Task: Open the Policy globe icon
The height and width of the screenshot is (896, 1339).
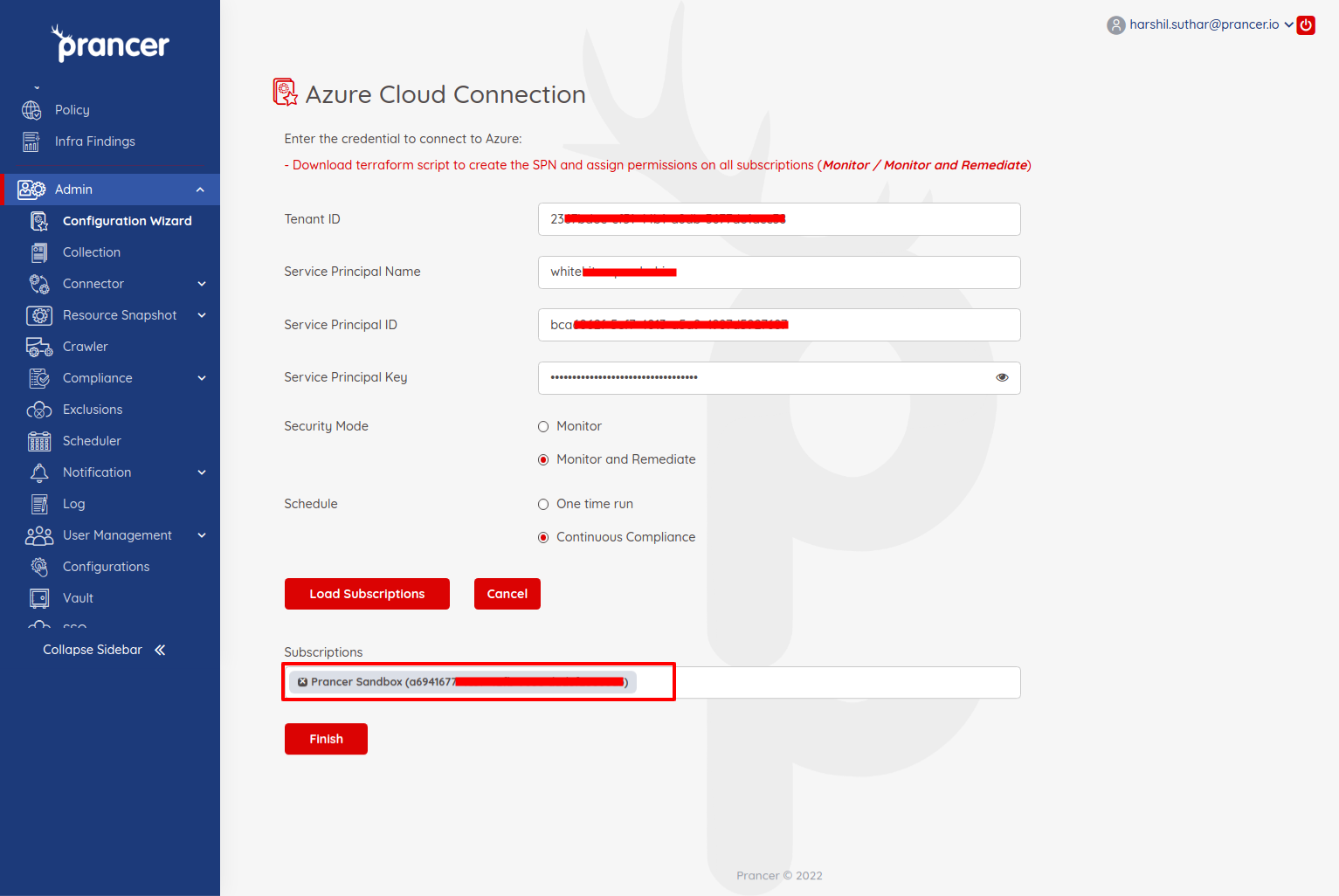Action: [31, 110]
